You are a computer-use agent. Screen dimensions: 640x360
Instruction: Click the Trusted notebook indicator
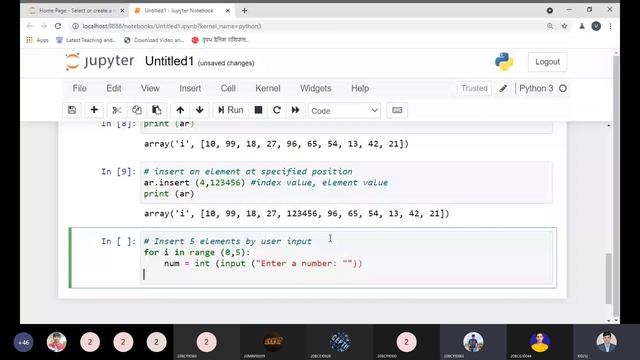tap(474, 88)
